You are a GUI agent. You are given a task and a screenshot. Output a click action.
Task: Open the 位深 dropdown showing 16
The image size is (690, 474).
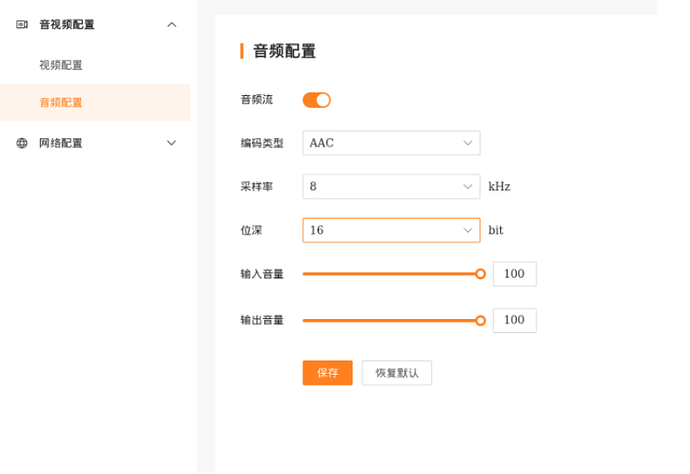(x=391, y=230)
